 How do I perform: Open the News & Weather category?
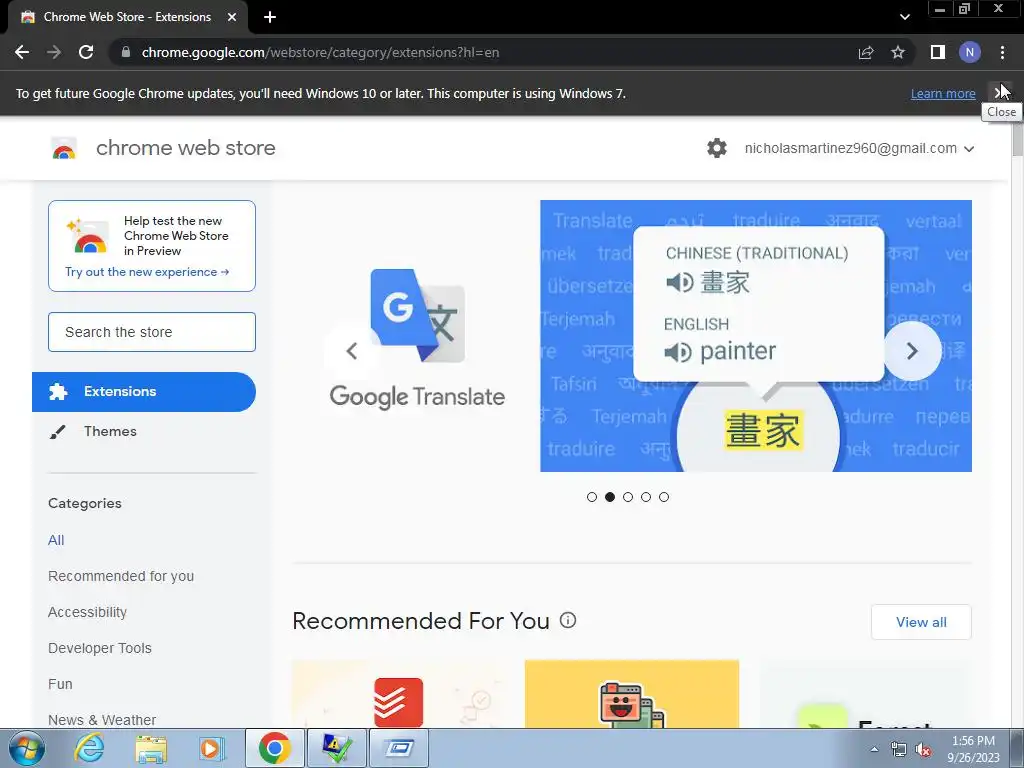[x=102, y=720]
